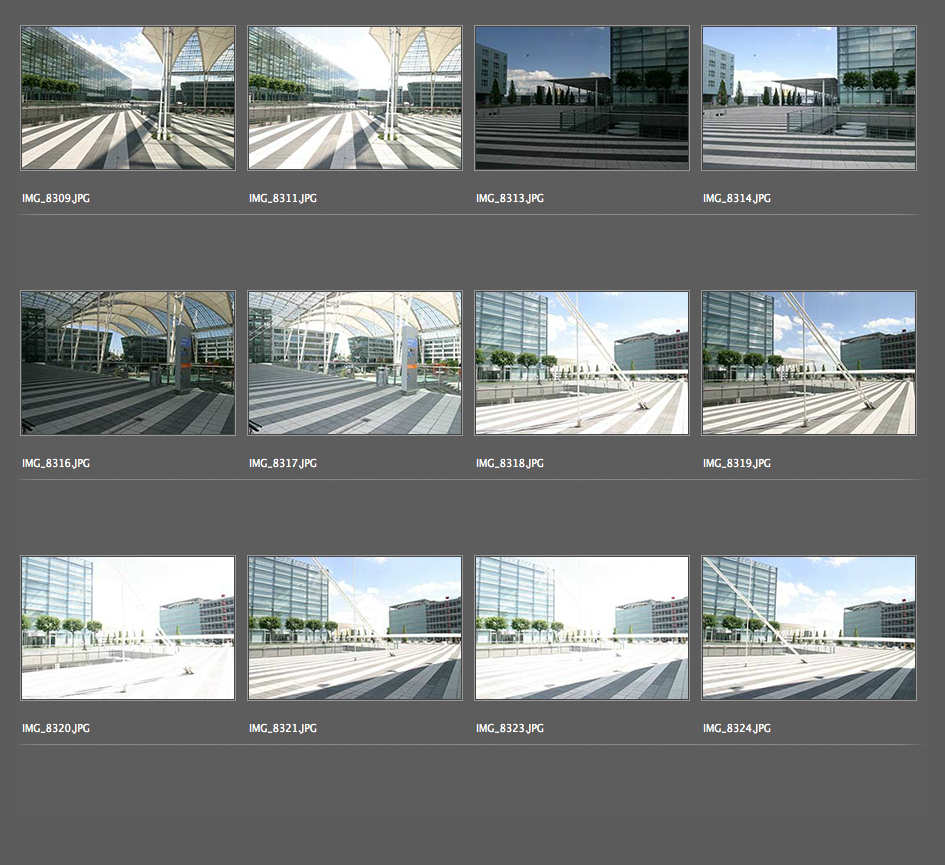
Task: Click the IMG_8324.JPG filename text
Action: pos(737,729)
